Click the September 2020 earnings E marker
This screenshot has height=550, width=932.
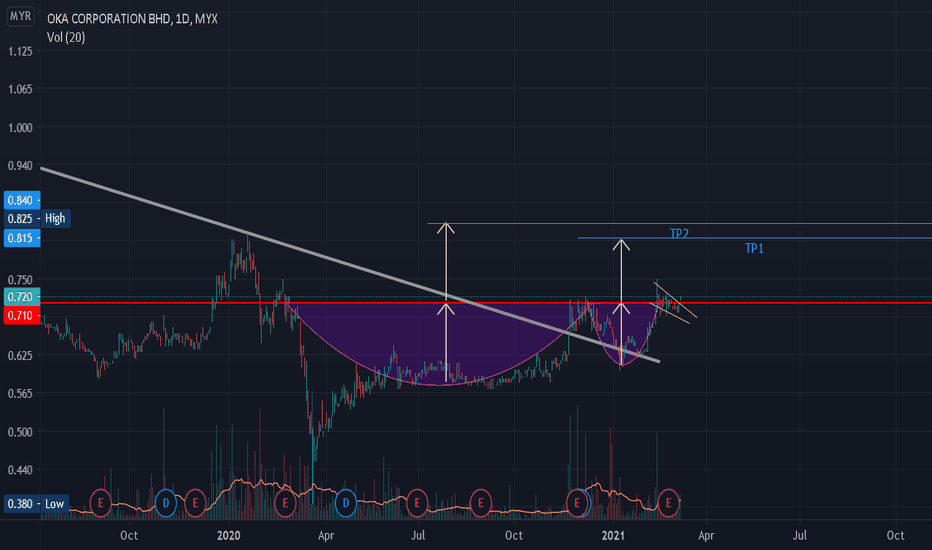coord(480,503)
